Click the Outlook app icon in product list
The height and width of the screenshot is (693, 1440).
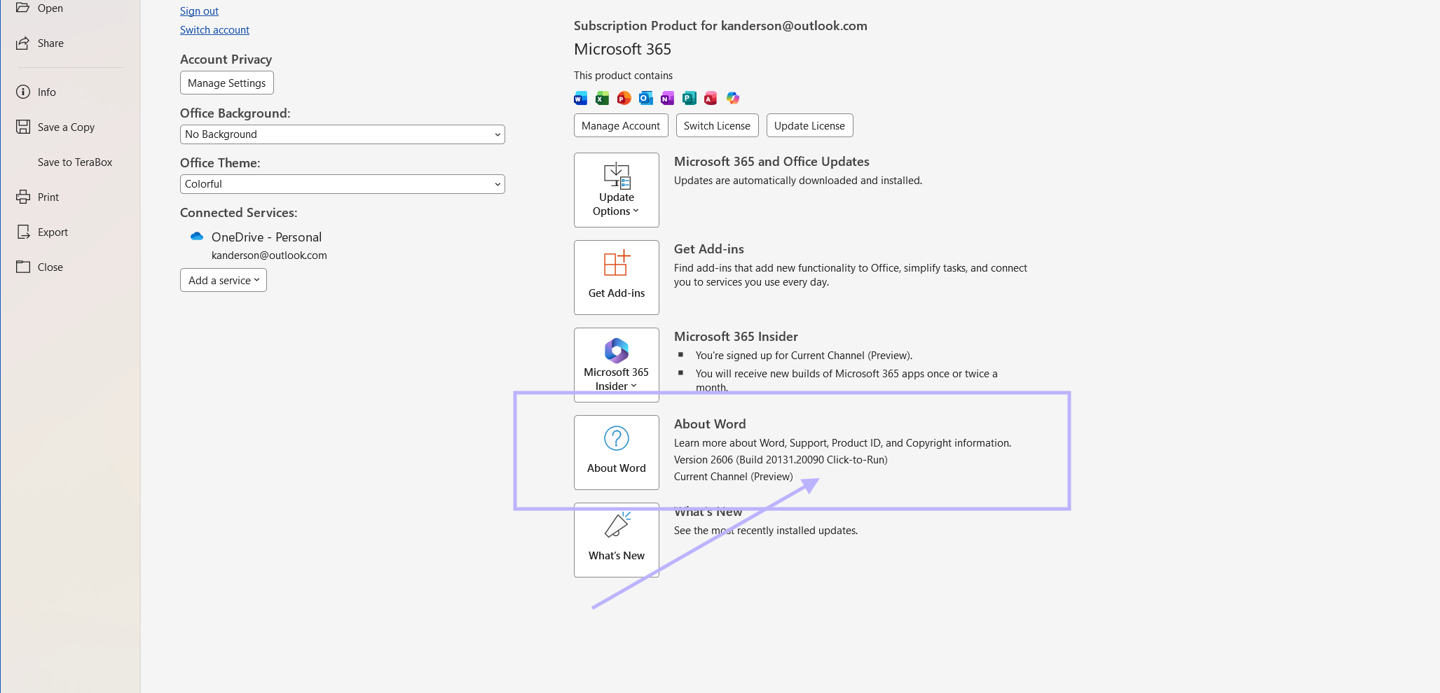tap(646, 98)
